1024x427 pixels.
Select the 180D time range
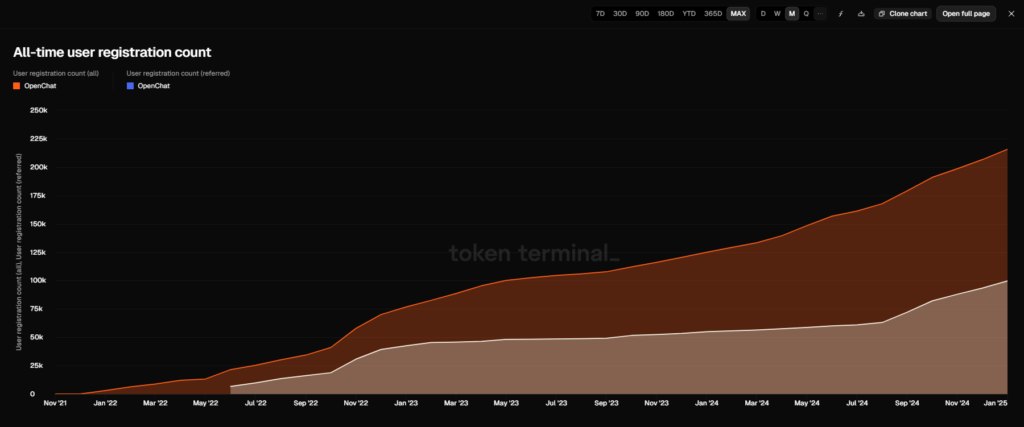[x=665, y=14]
